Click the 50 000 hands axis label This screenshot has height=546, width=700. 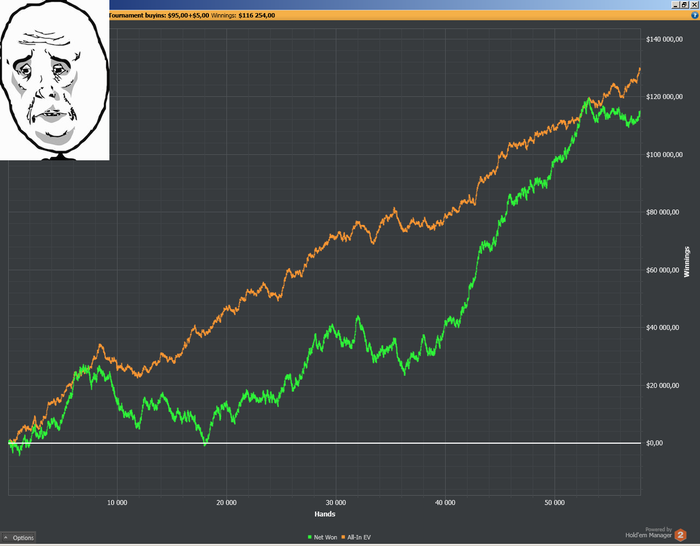(x=554, y=503)
